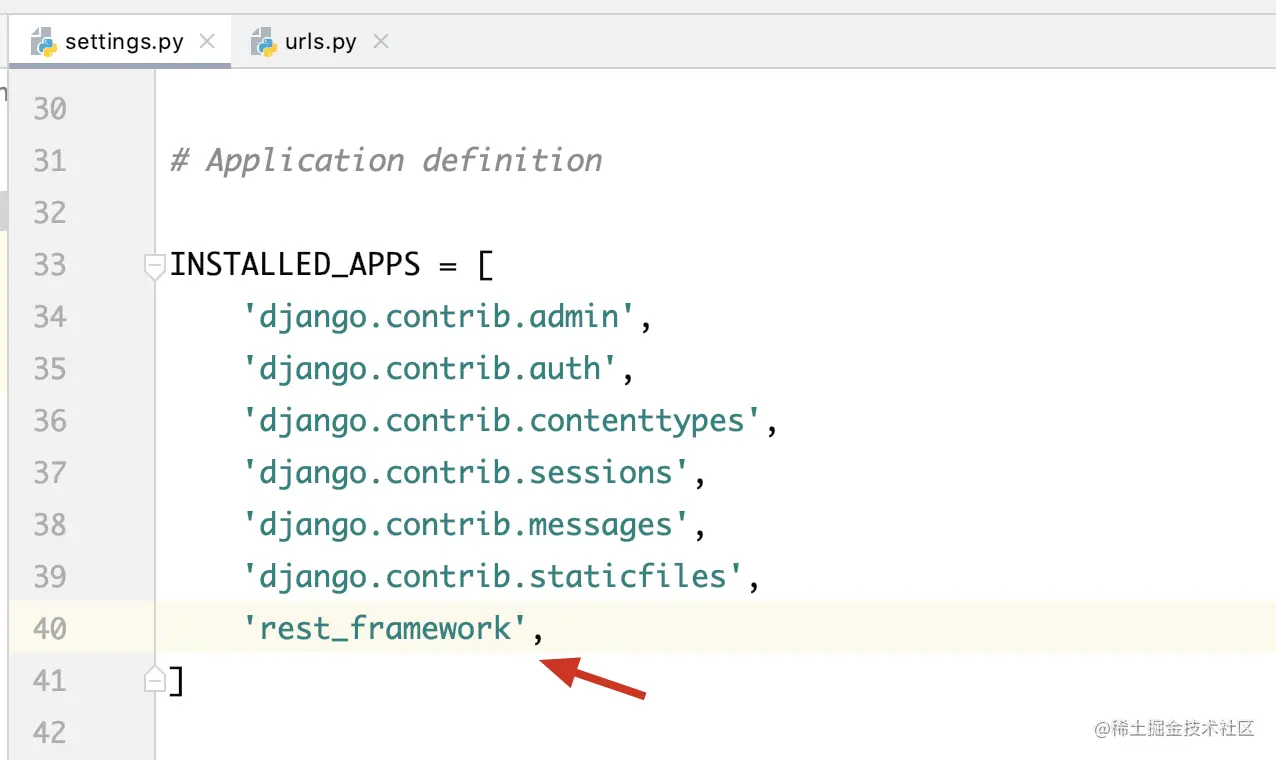Open the urls.py editor tab
This screenshot has height=760, width=1276.
(x=320, y=42)
